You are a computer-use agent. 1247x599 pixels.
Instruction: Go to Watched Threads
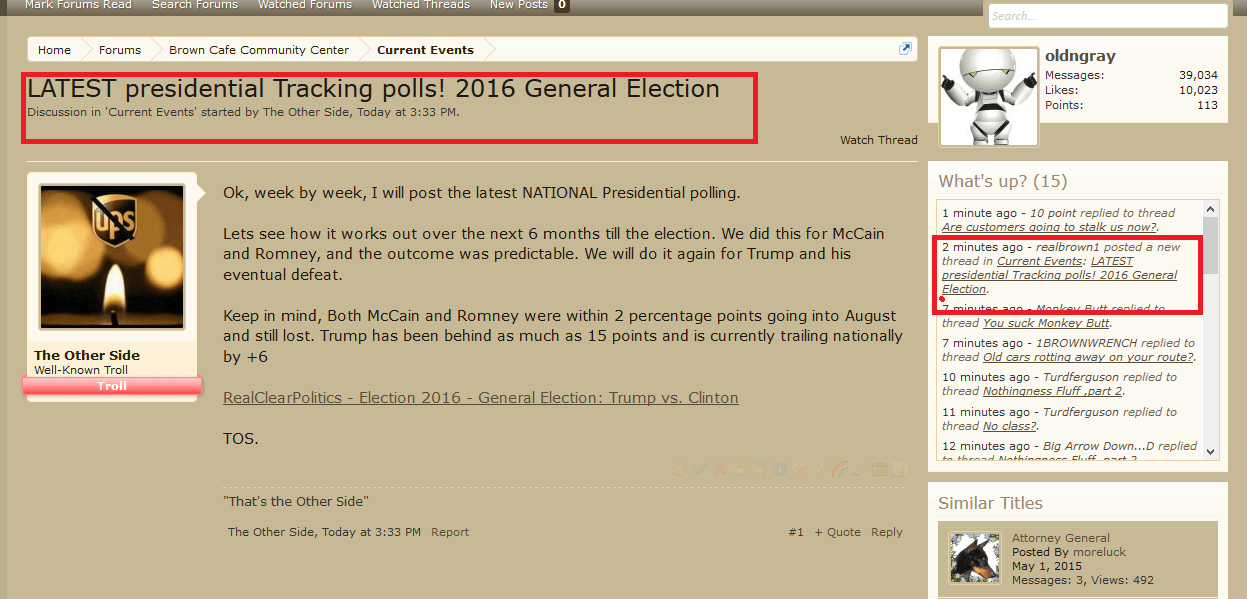pos(421,5)
